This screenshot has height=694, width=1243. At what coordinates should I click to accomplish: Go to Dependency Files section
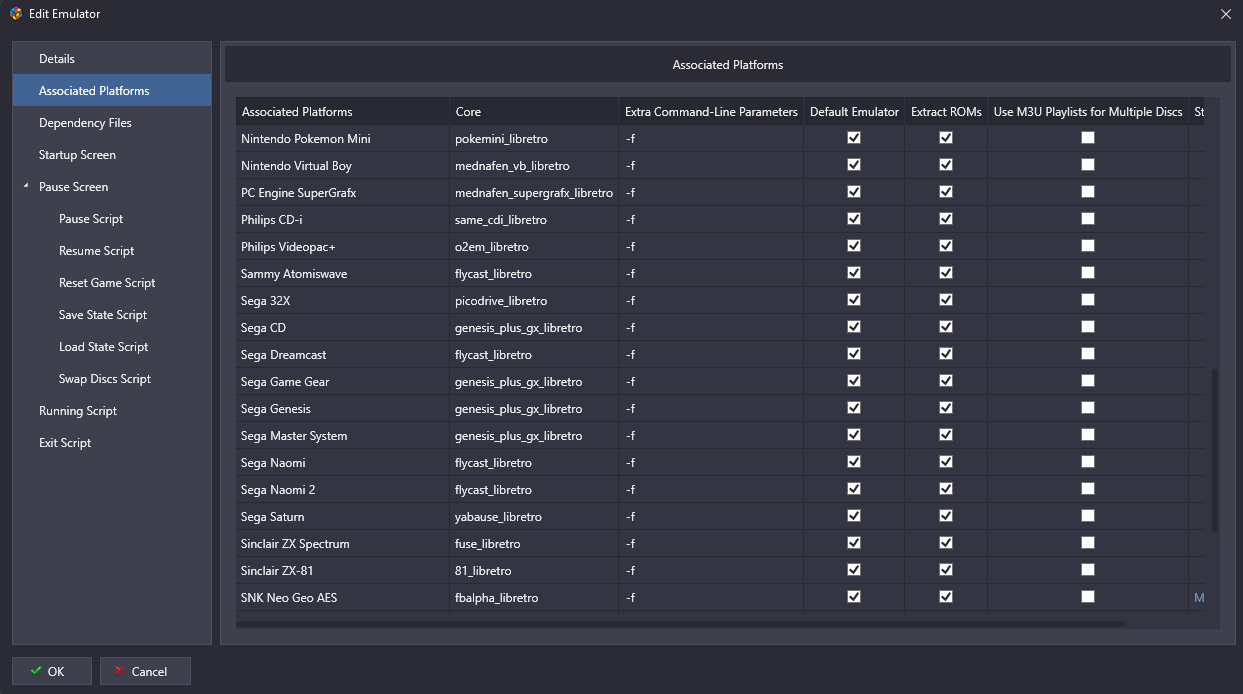[x=112, y=123]
